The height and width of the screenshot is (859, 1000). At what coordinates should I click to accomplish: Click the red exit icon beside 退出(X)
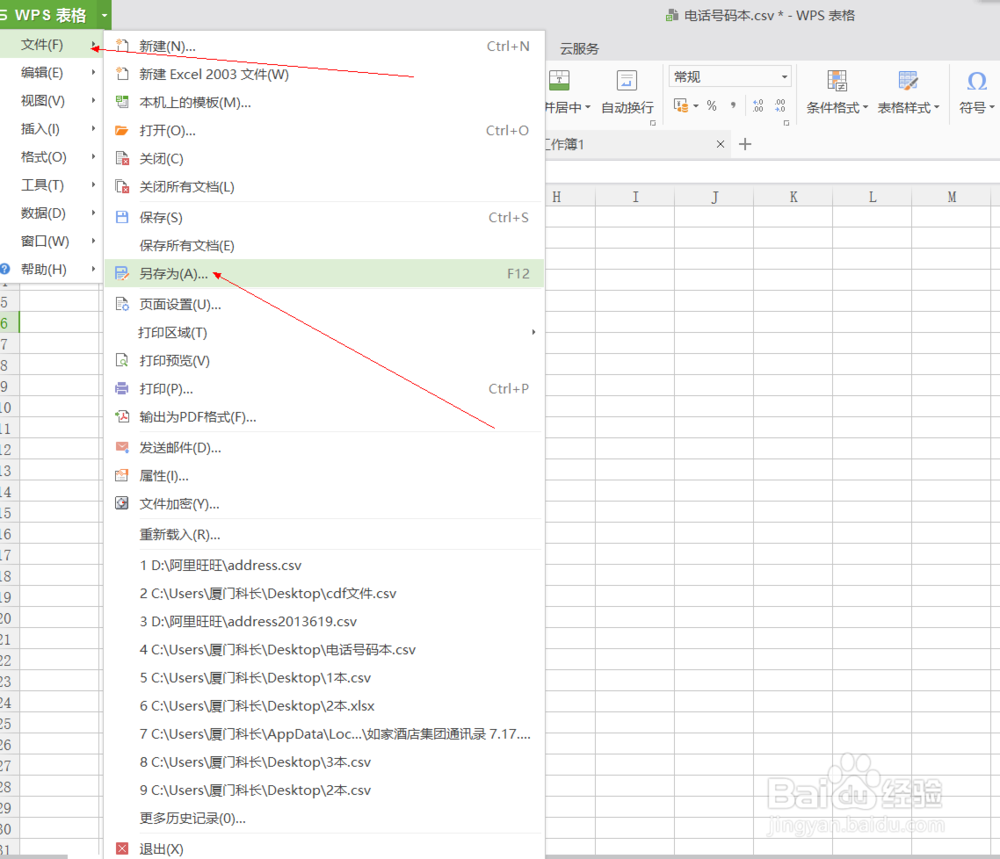122,848
